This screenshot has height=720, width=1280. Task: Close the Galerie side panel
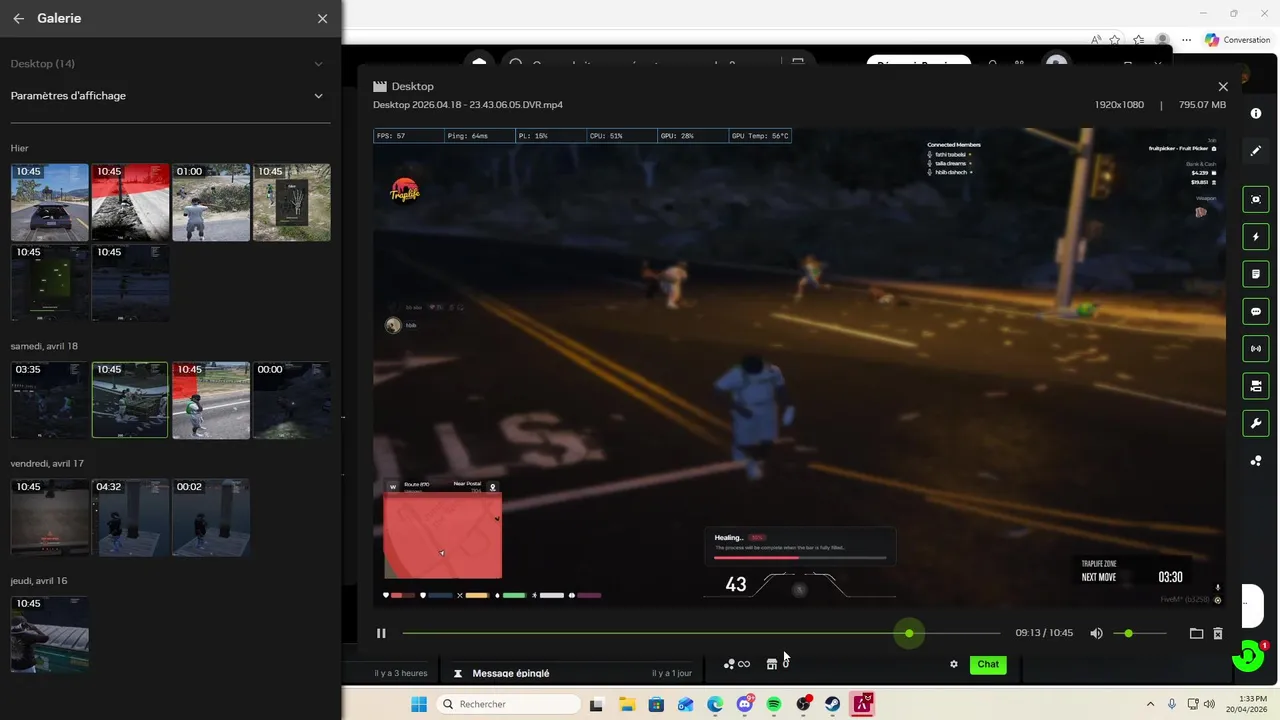(x=322, y=18)
